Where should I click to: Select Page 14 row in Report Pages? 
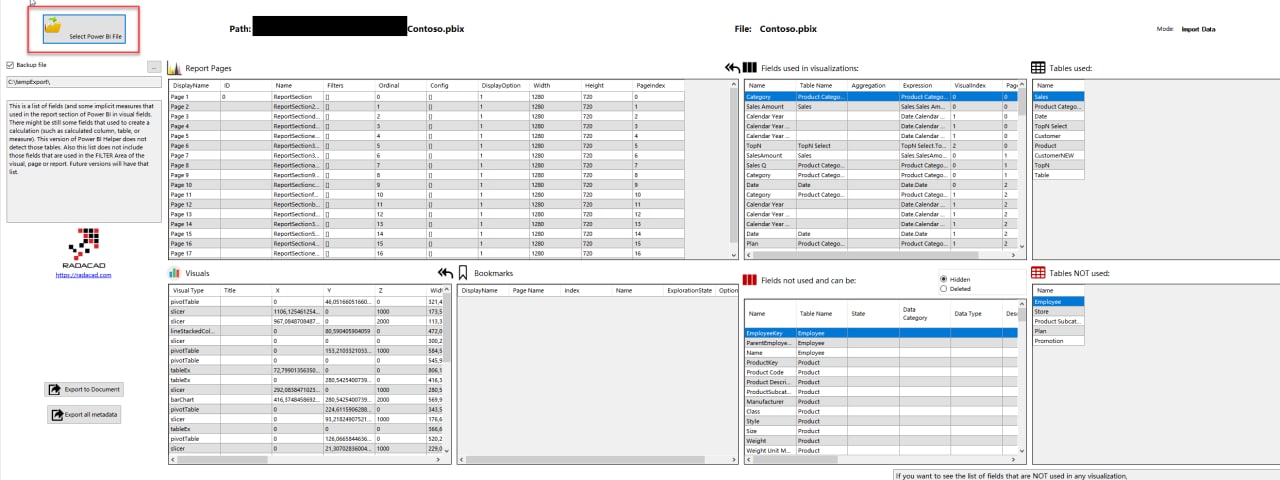(426, 224)
